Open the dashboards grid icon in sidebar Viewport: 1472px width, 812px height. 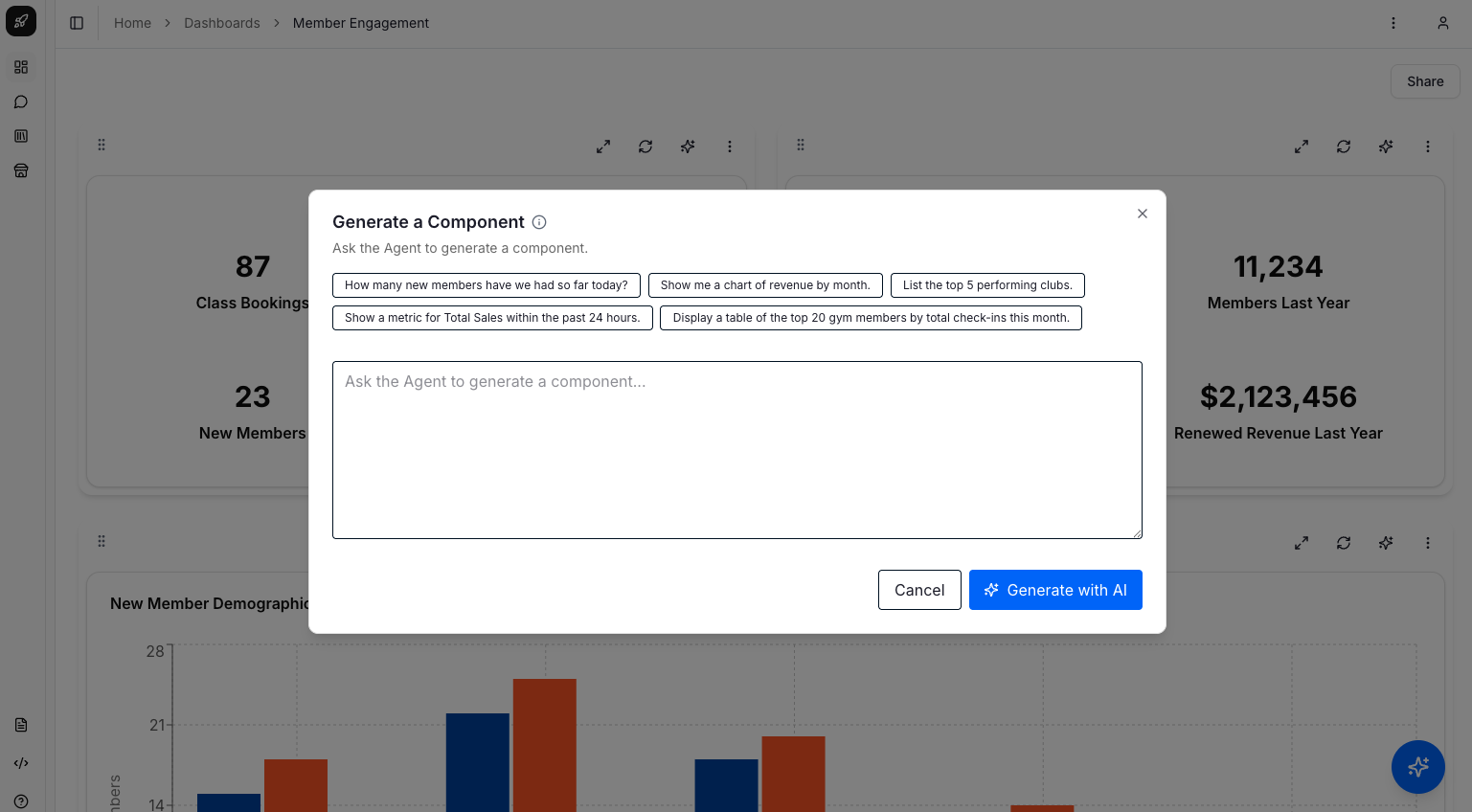[x=21, y=67]
